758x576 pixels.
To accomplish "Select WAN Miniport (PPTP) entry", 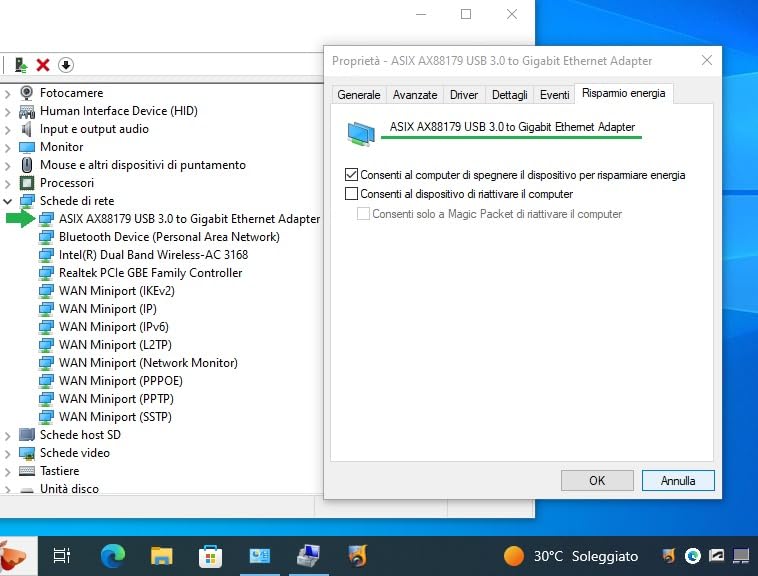I will point(116,399).
